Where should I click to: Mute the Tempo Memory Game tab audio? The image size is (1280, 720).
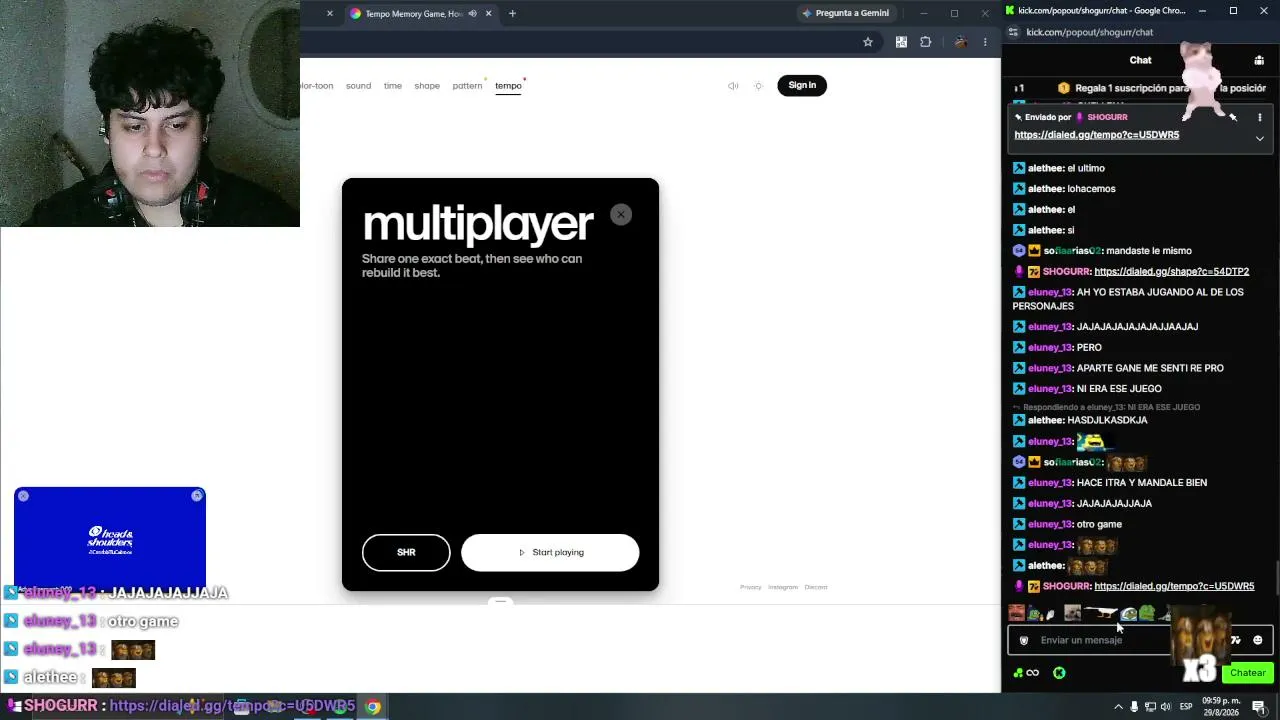[x=472, y=14]
